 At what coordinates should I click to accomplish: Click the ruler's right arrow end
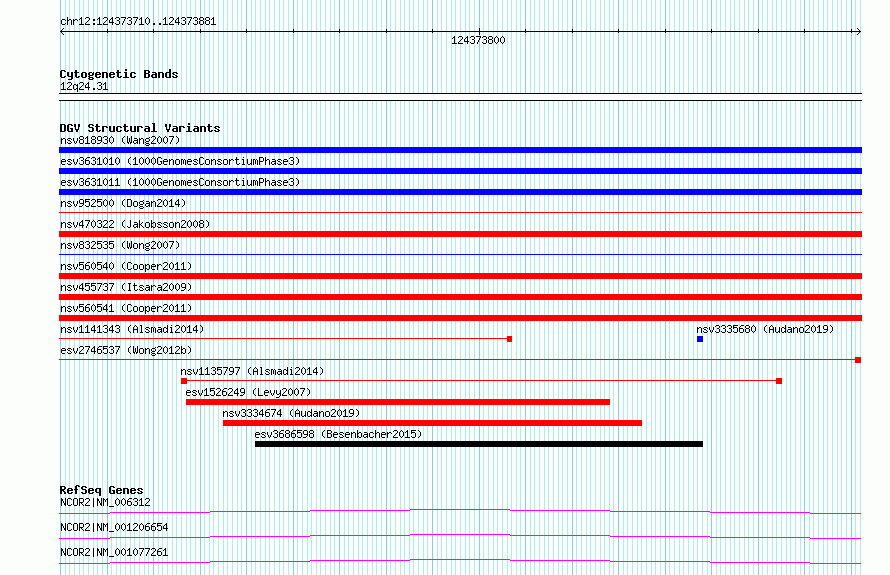tap(859, 32)
